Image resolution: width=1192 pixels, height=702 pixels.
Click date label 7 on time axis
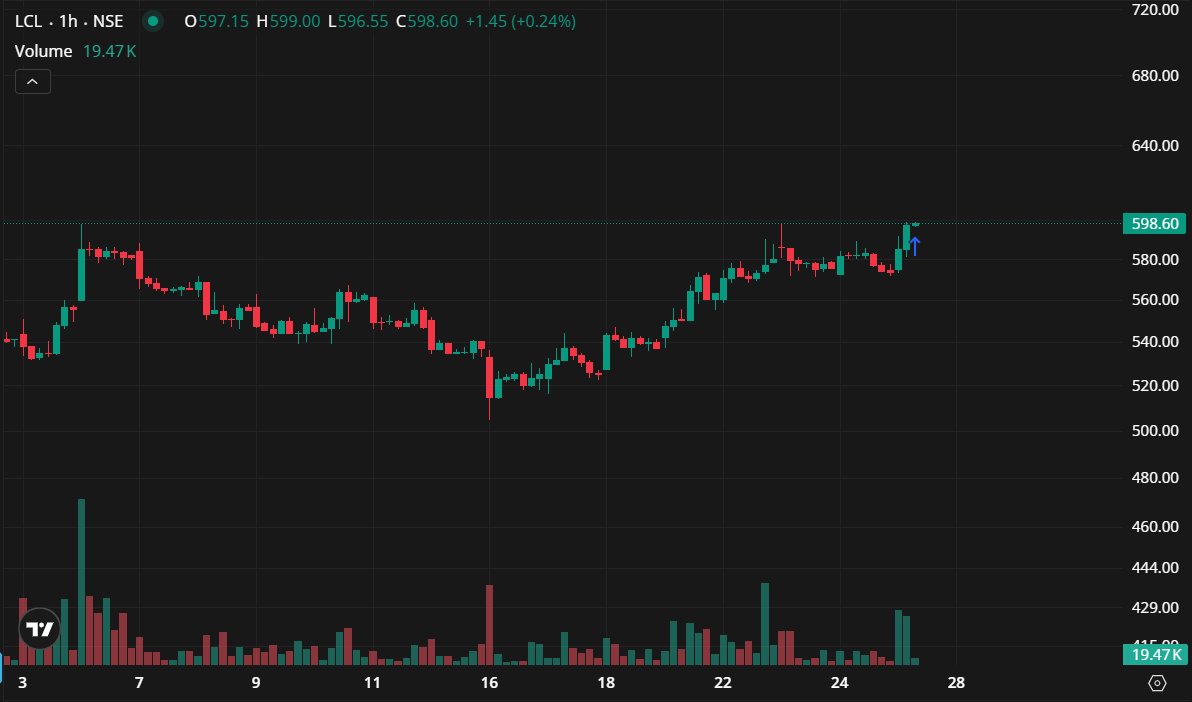(x=139, y=682)
